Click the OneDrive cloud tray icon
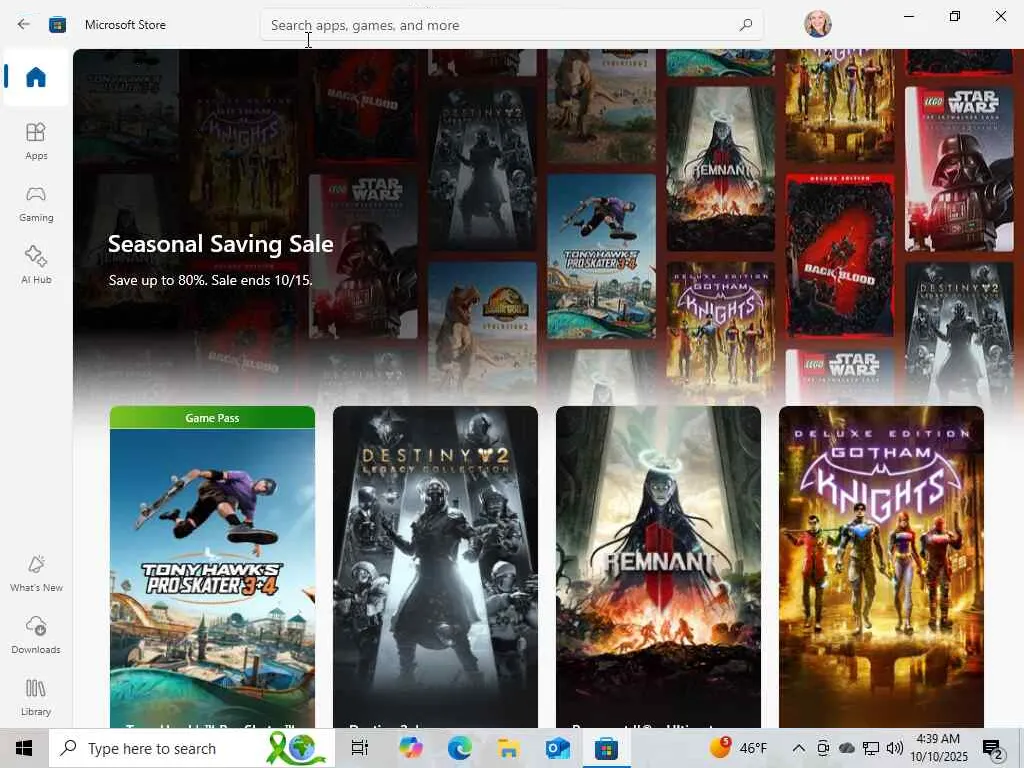Image resolution: width=1024 pixels, height=768 pixels. coord(846,748)
